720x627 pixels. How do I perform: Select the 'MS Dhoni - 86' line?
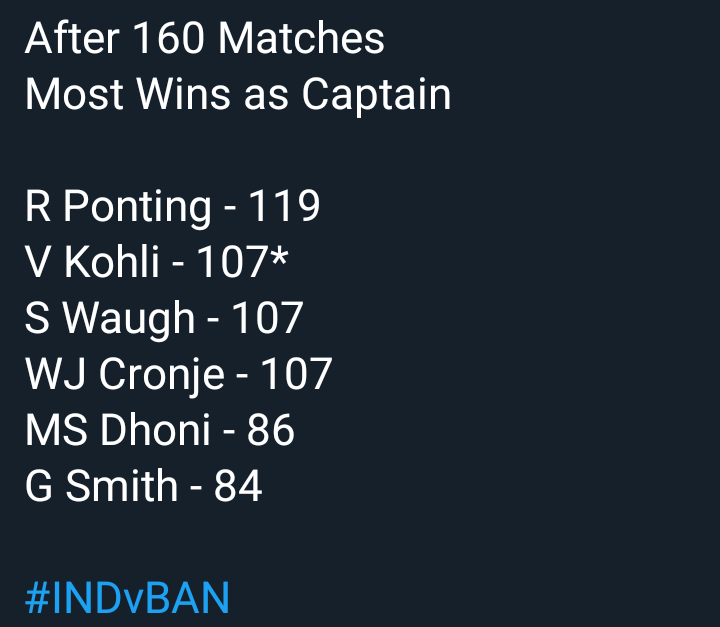point(159,430)
